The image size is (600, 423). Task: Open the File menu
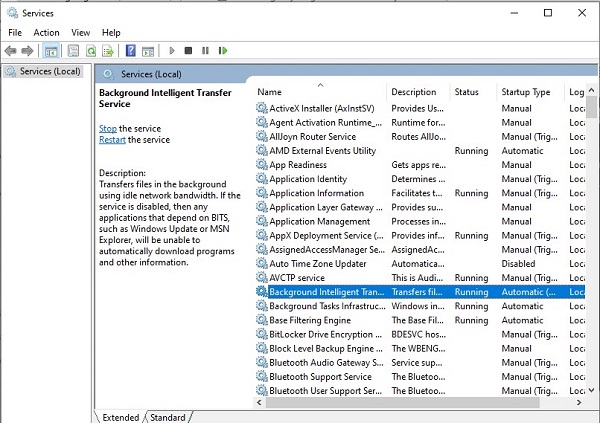click(15, 32)
